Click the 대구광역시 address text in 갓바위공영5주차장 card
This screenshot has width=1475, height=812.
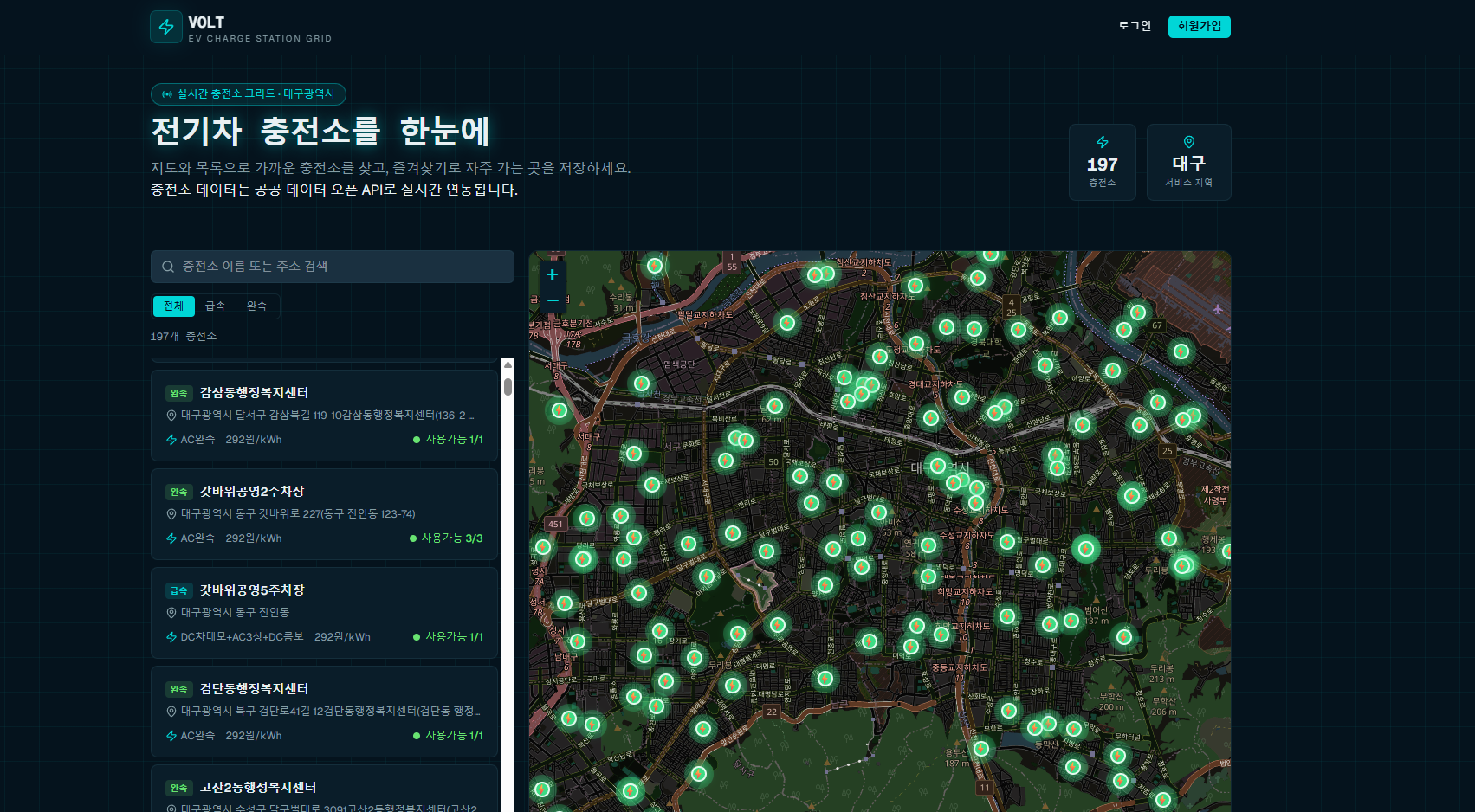(235, 613)
